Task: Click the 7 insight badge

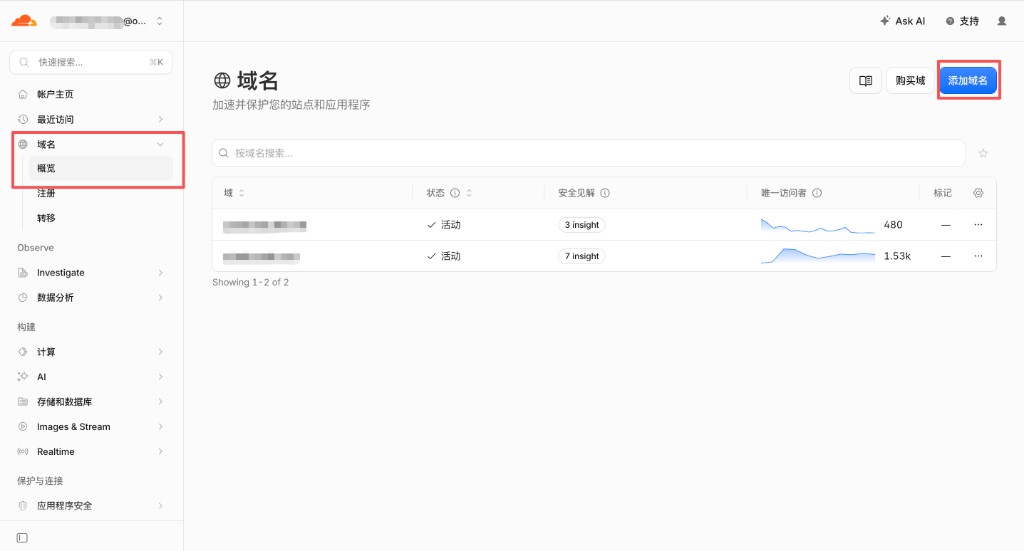Action: (x=582, y=256)
